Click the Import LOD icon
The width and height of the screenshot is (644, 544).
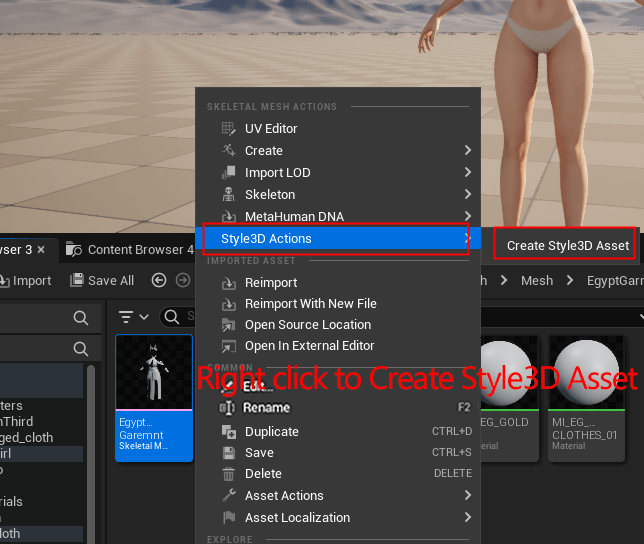tap(229, 172)
